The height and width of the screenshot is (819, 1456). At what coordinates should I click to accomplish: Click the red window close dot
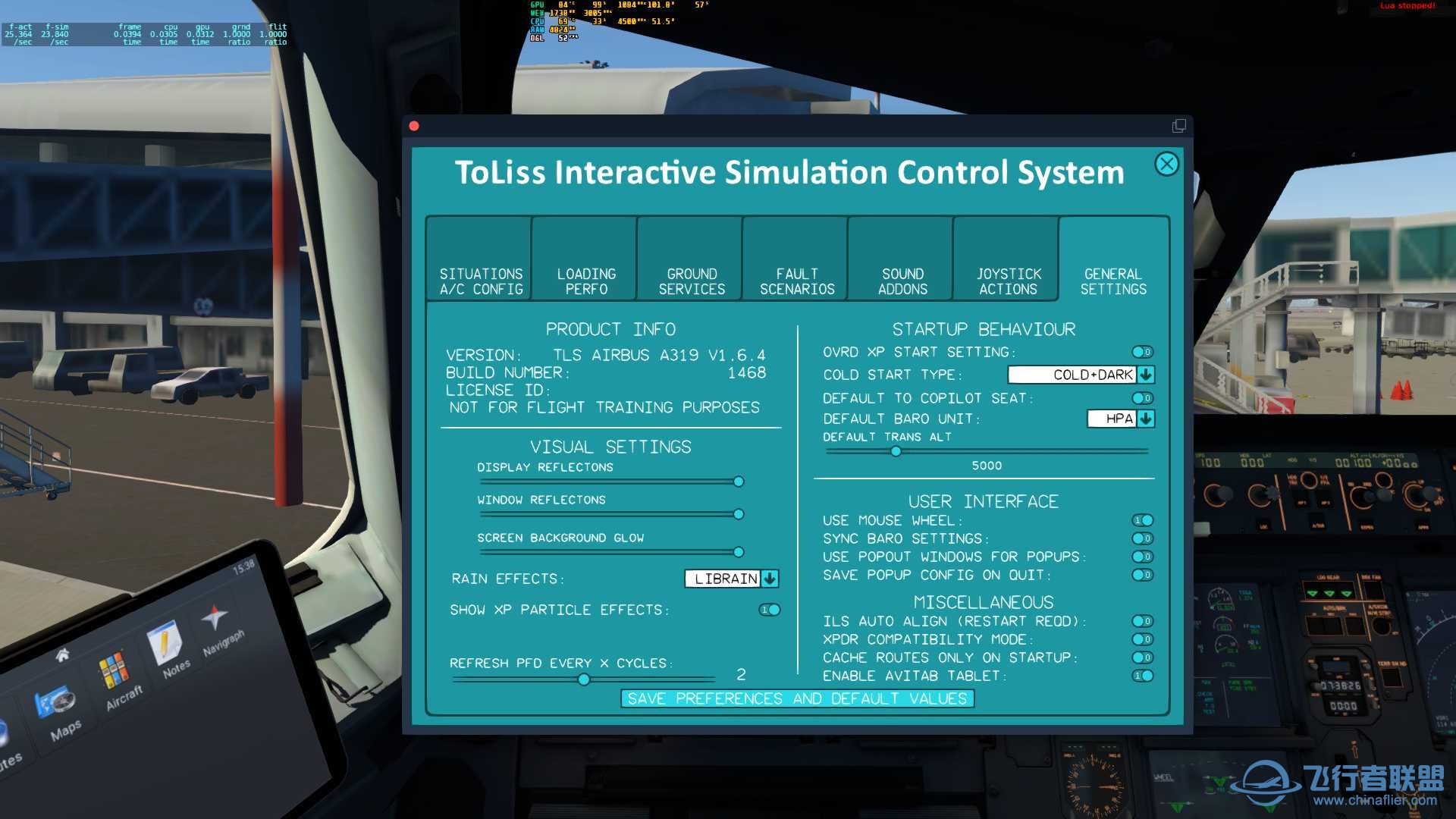click(414, 126)
